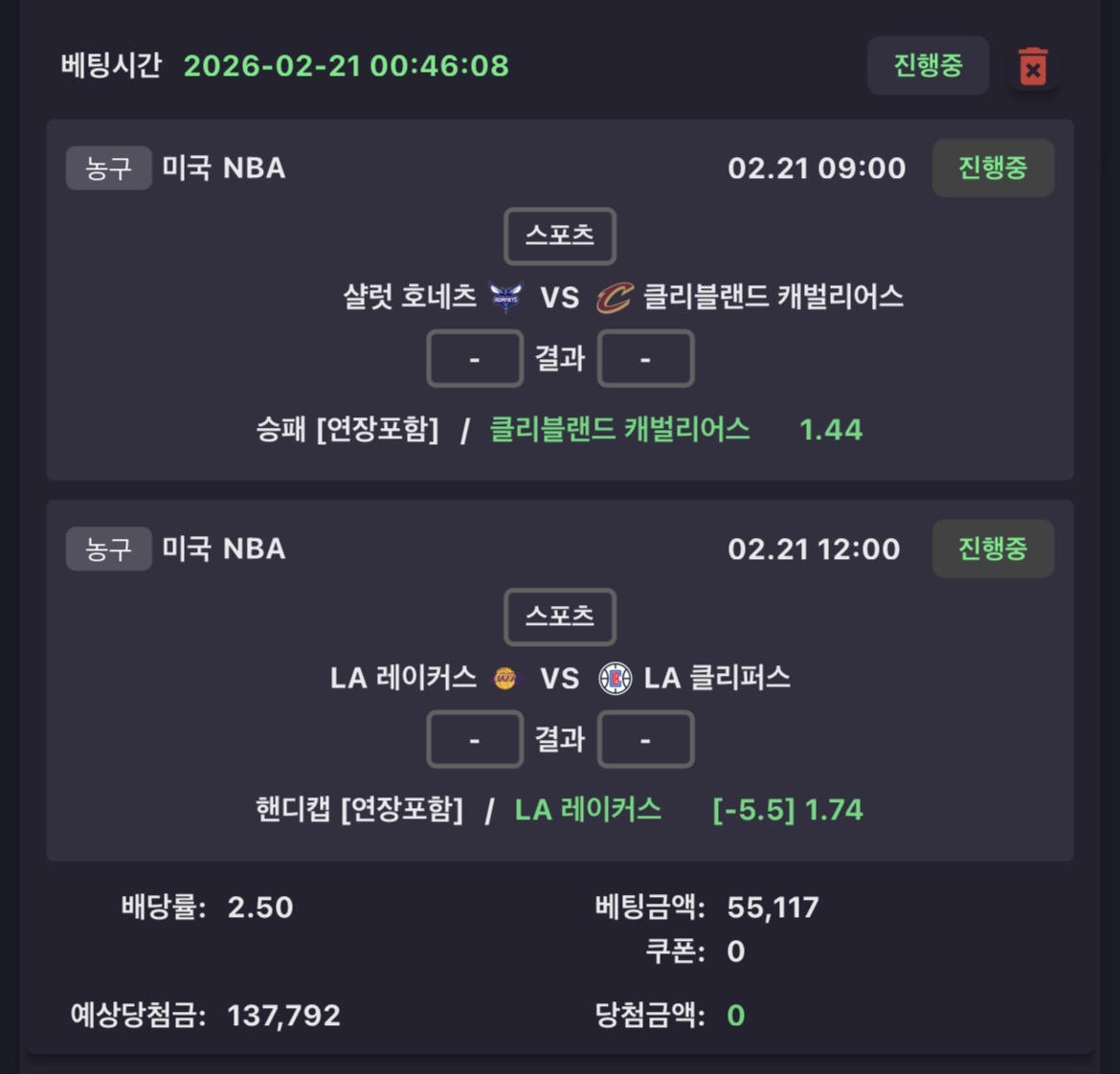This screenshot has height=1074, width=1120.
Task: Click the 농구 tag on Lakers match
Action: tap(108, 549)
